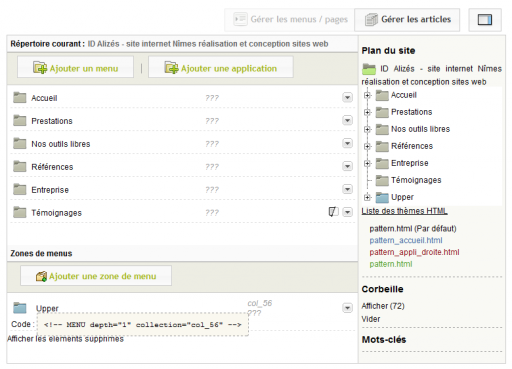Click the Ajouter une application button
This screenshot has height=369, width=512.
tap(221, 67)
